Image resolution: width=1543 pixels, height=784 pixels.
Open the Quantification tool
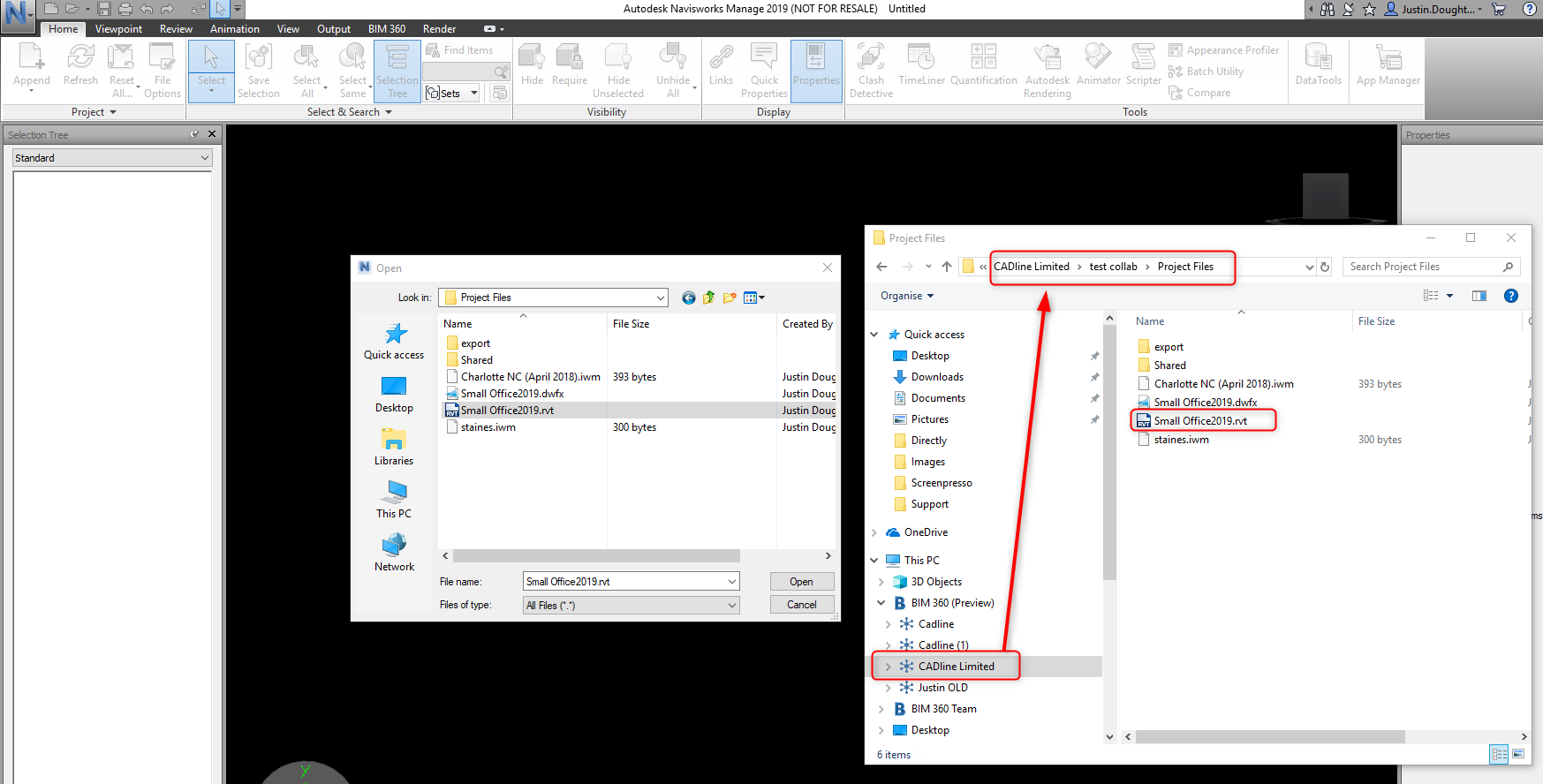(984, 64)
